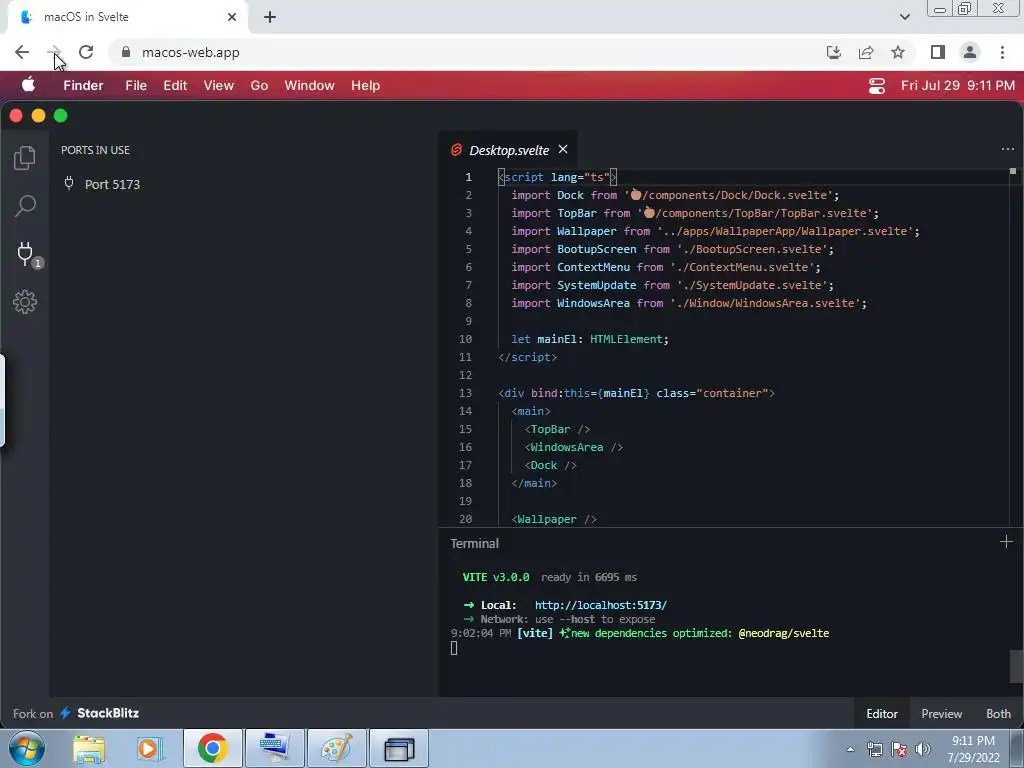Open the On-Screen Keyboard taskbar icon
This screenshot has height=768, width=1024.
point(275,748)
